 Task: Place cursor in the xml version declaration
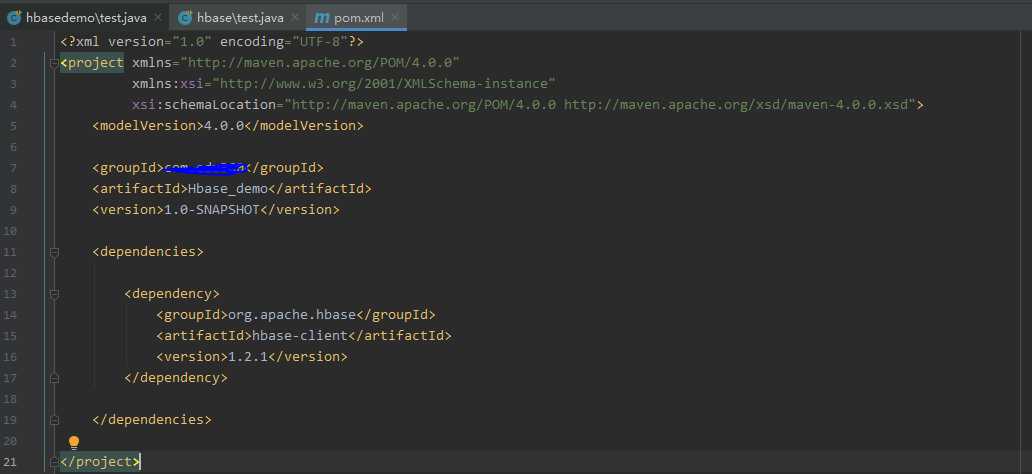click(x=212, y=41)
